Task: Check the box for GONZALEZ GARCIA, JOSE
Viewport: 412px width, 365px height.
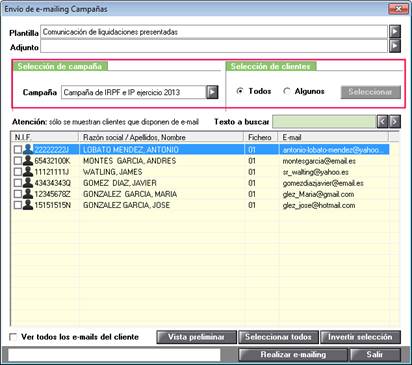Action: pos(18,205)
